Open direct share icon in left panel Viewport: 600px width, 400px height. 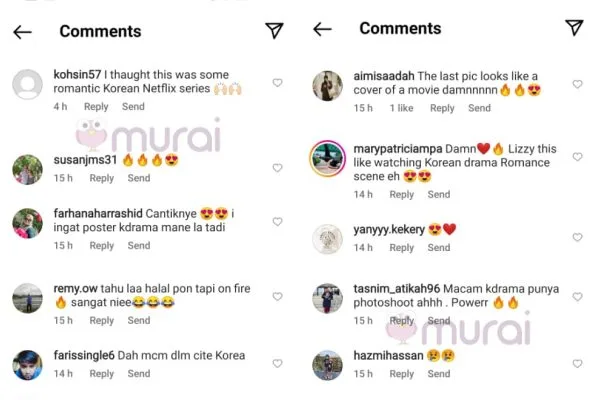click(274, 31)
